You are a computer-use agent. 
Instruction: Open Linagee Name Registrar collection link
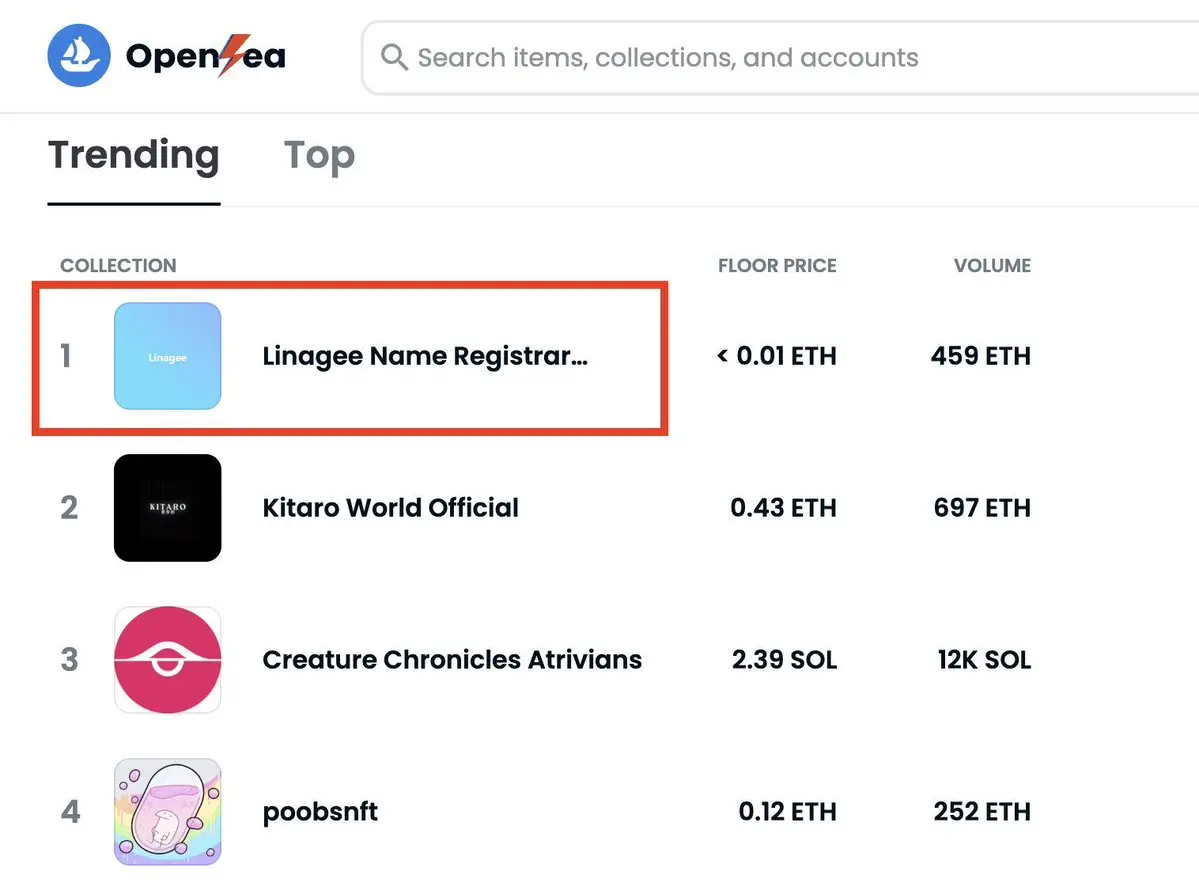pyautogui.click(x=425, y=356)
